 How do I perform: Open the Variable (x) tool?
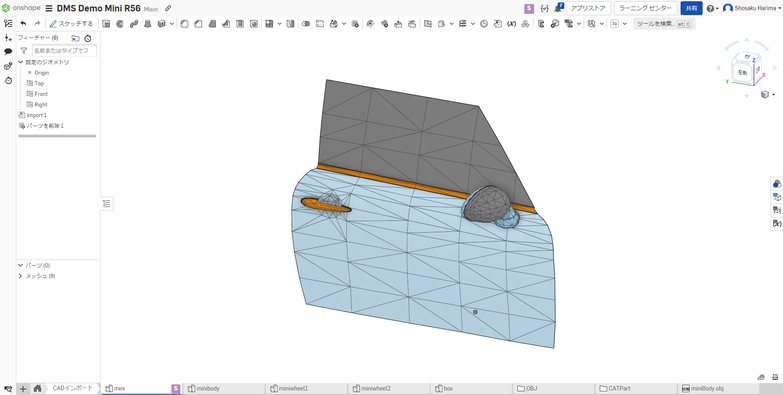tap(511, 23)
